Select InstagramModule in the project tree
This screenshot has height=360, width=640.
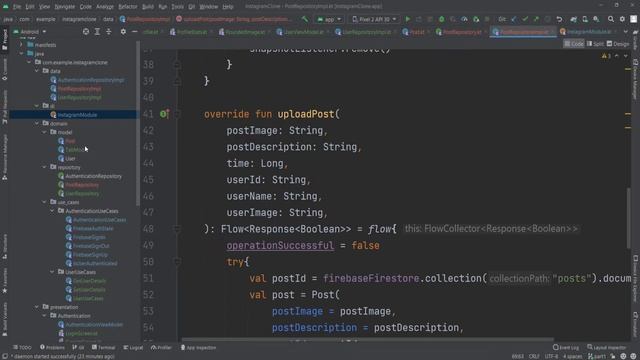click(x=77, y=115)
